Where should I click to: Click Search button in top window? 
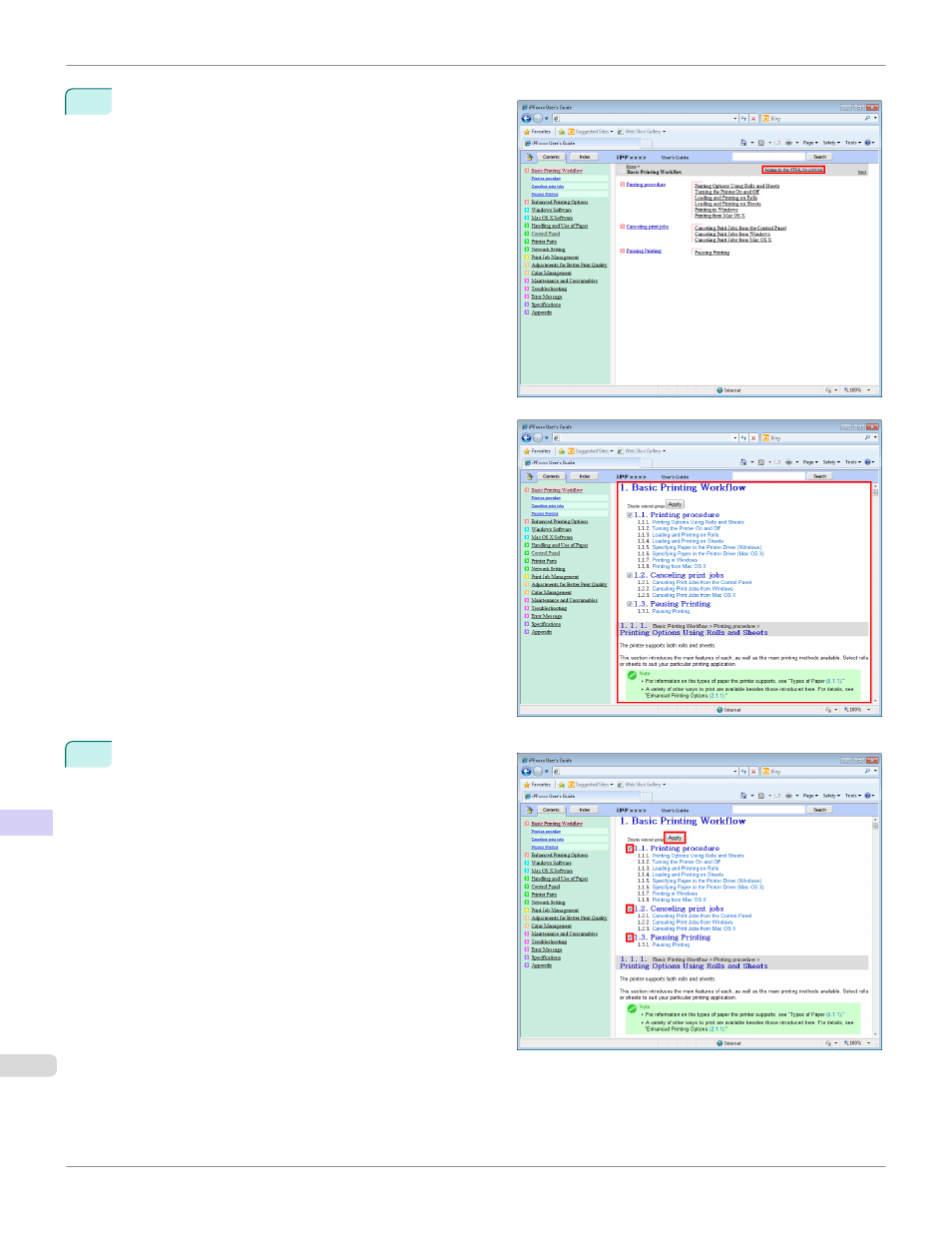[820, 157]
